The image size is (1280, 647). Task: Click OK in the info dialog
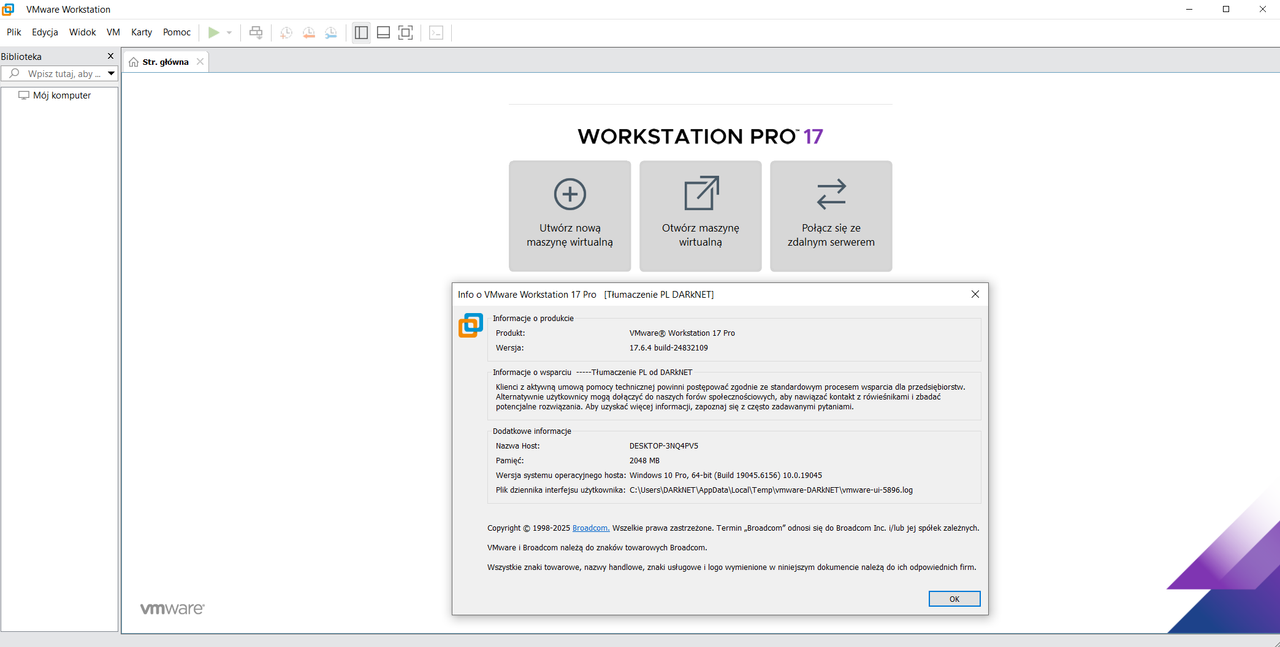tap(954, 599)
